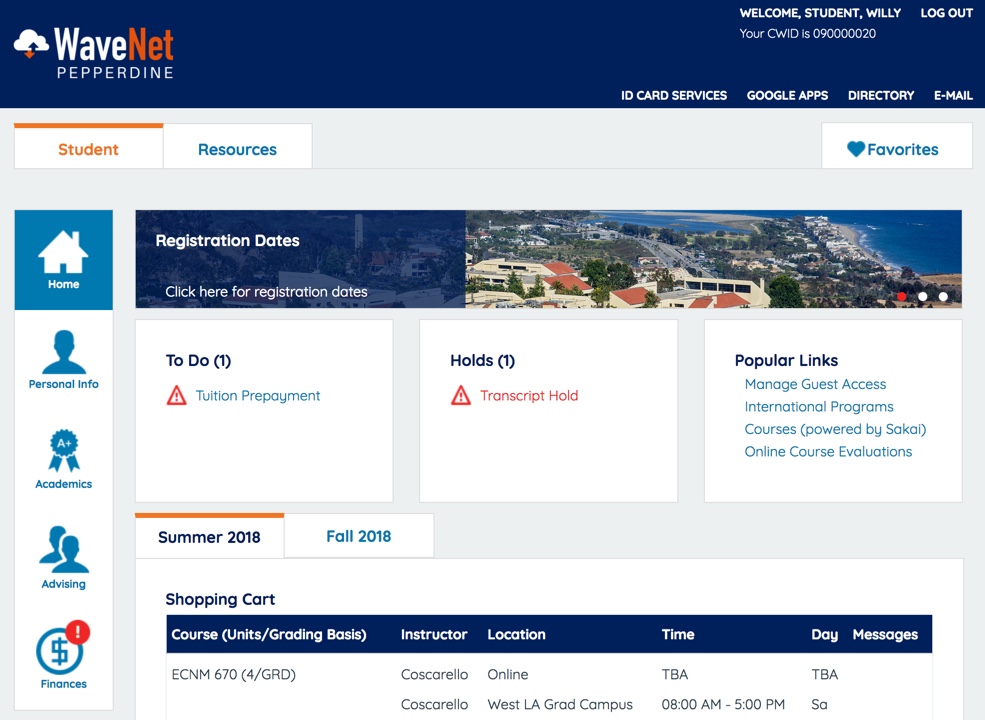Select the second banner carousel dot
985x720 pixels.
coord(923,296)
